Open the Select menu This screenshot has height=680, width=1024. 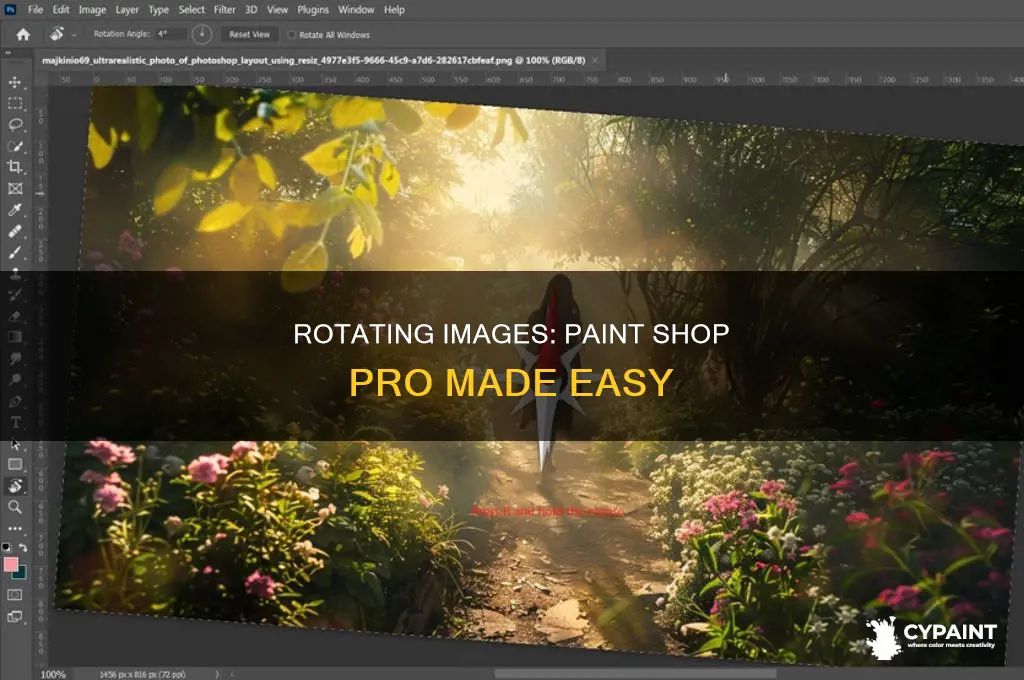[x=191, y=10]
